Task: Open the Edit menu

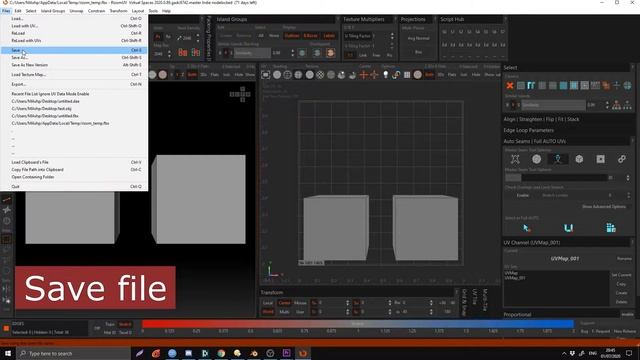Action: pos(18,11)
